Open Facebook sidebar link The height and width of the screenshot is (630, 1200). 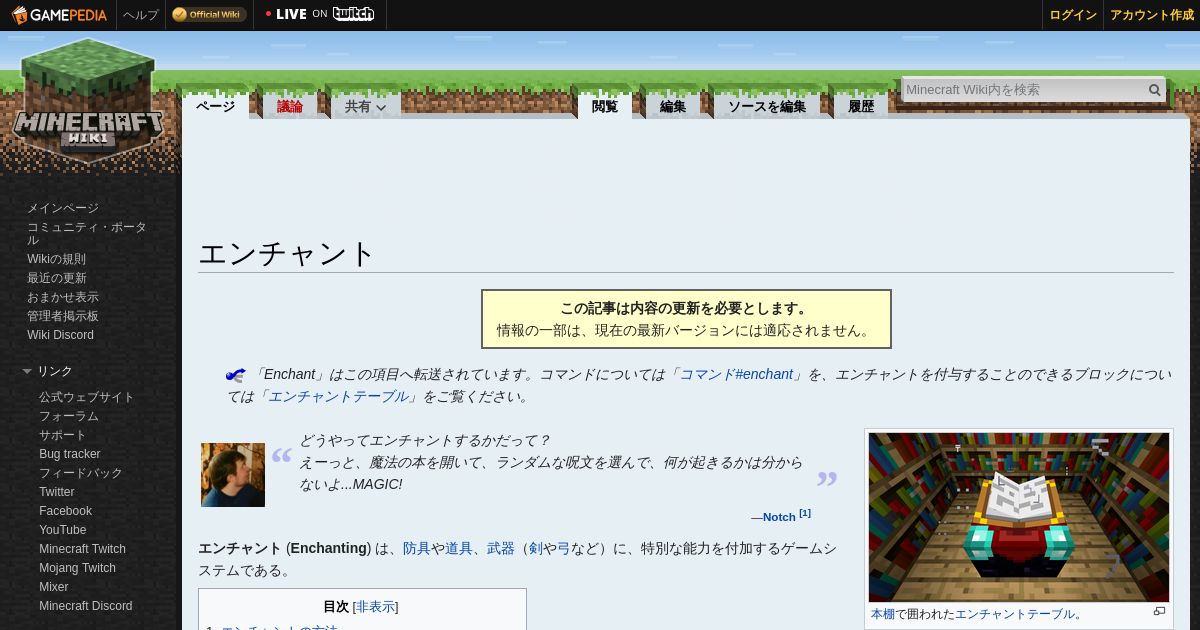point(65,511)
